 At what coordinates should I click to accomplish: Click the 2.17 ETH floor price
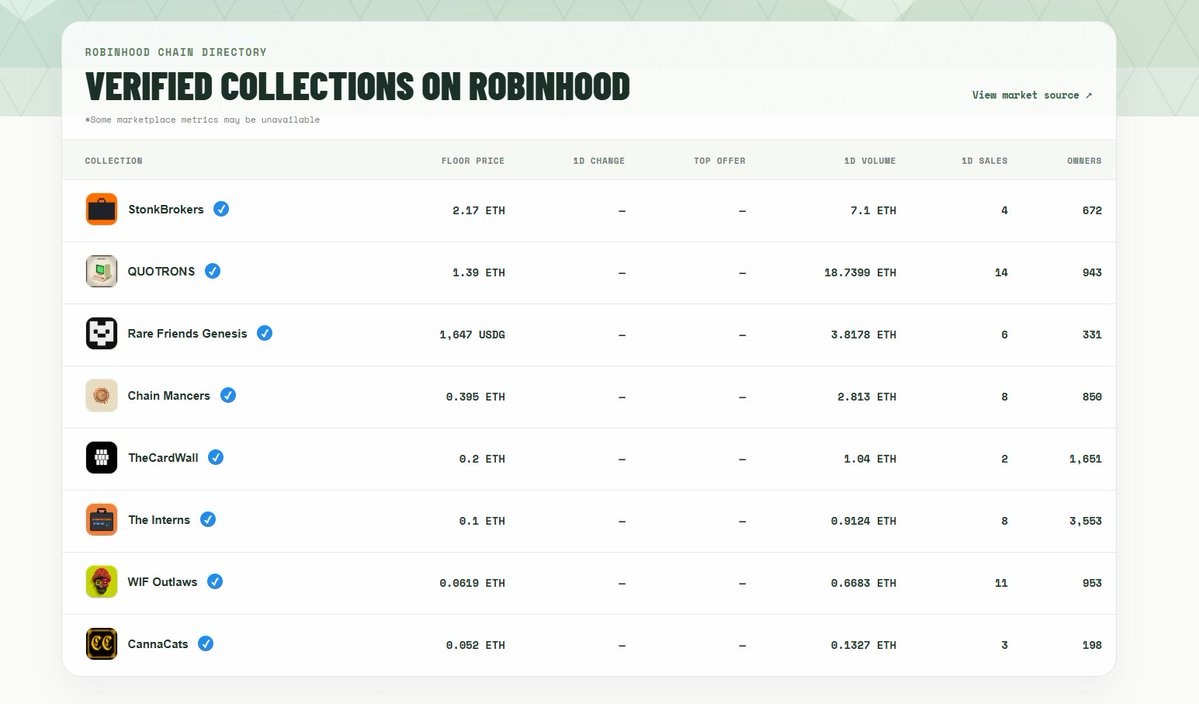479,210
